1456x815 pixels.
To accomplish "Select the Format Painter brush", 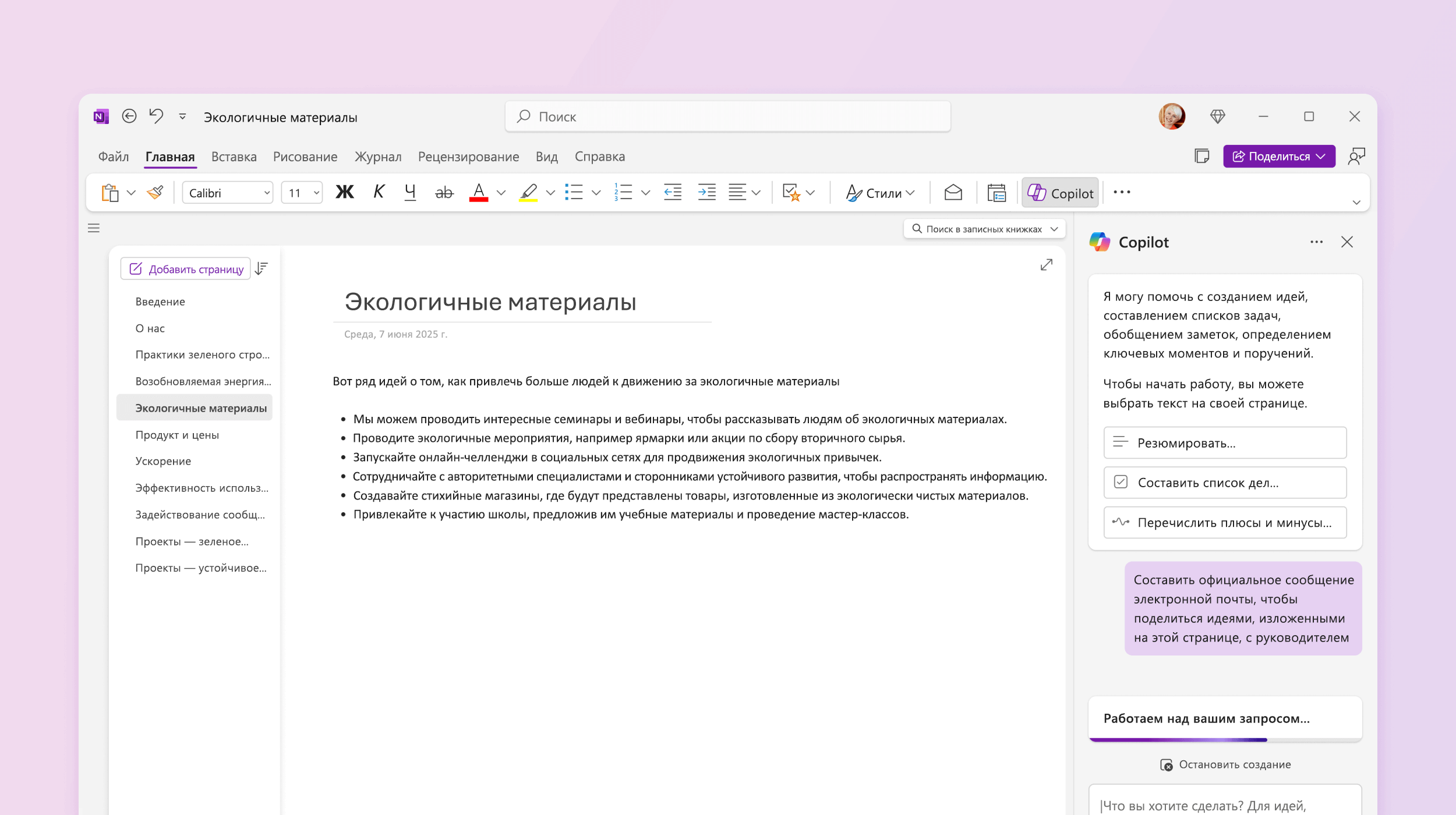I will click(x=155, y=192).
